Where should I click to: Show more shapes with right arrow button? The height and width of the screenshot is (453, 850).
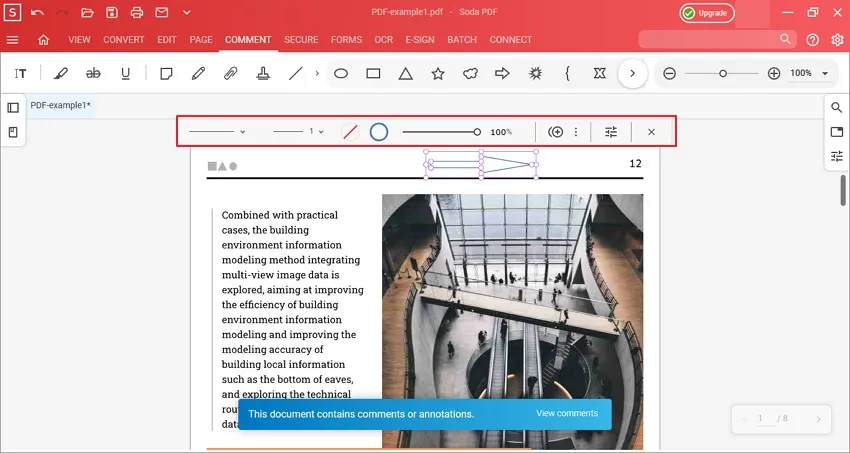[632, 73]
